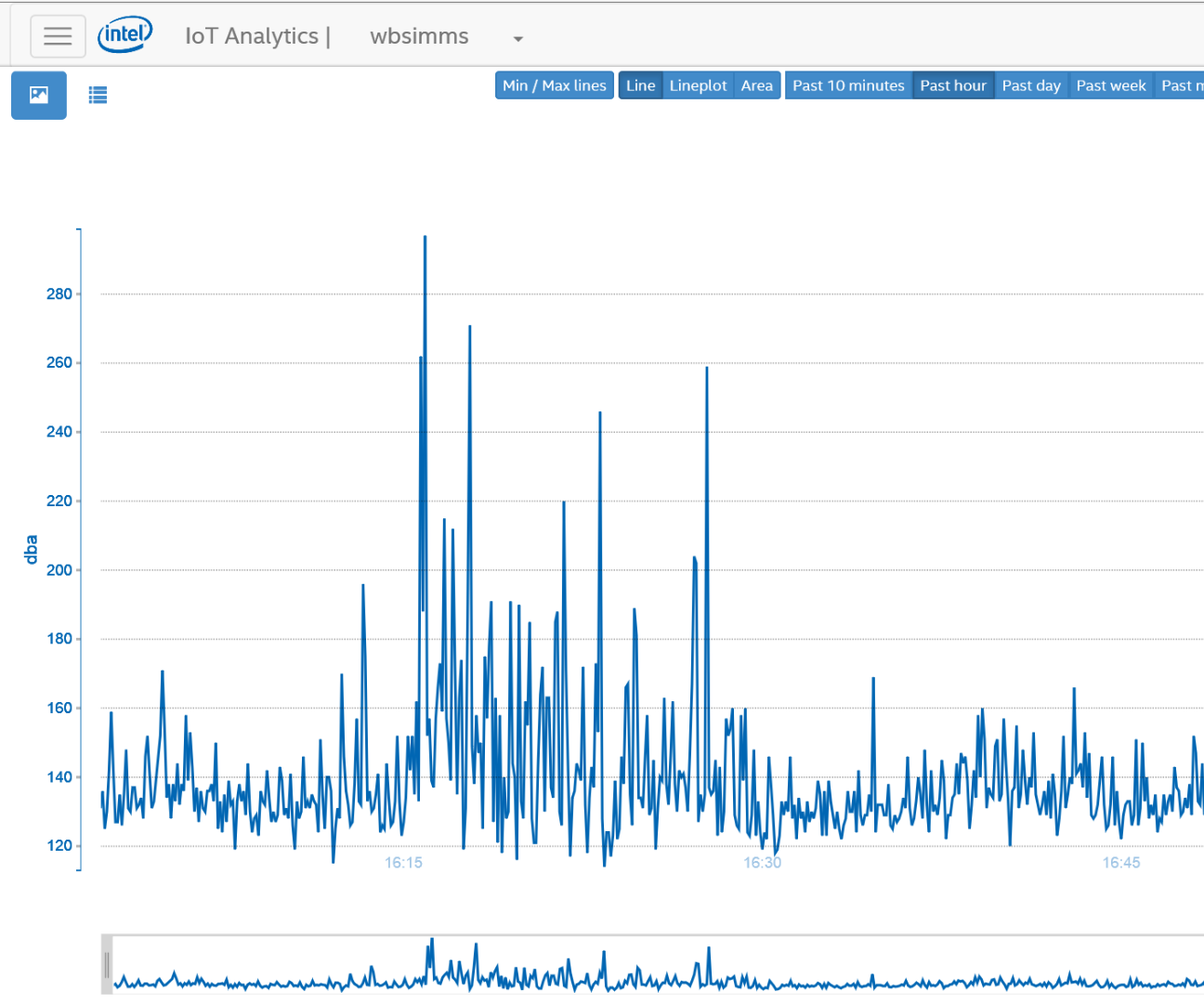Grab the left handle of the range navigator
Viewport: 1204px width, 1003px height.
107,965
